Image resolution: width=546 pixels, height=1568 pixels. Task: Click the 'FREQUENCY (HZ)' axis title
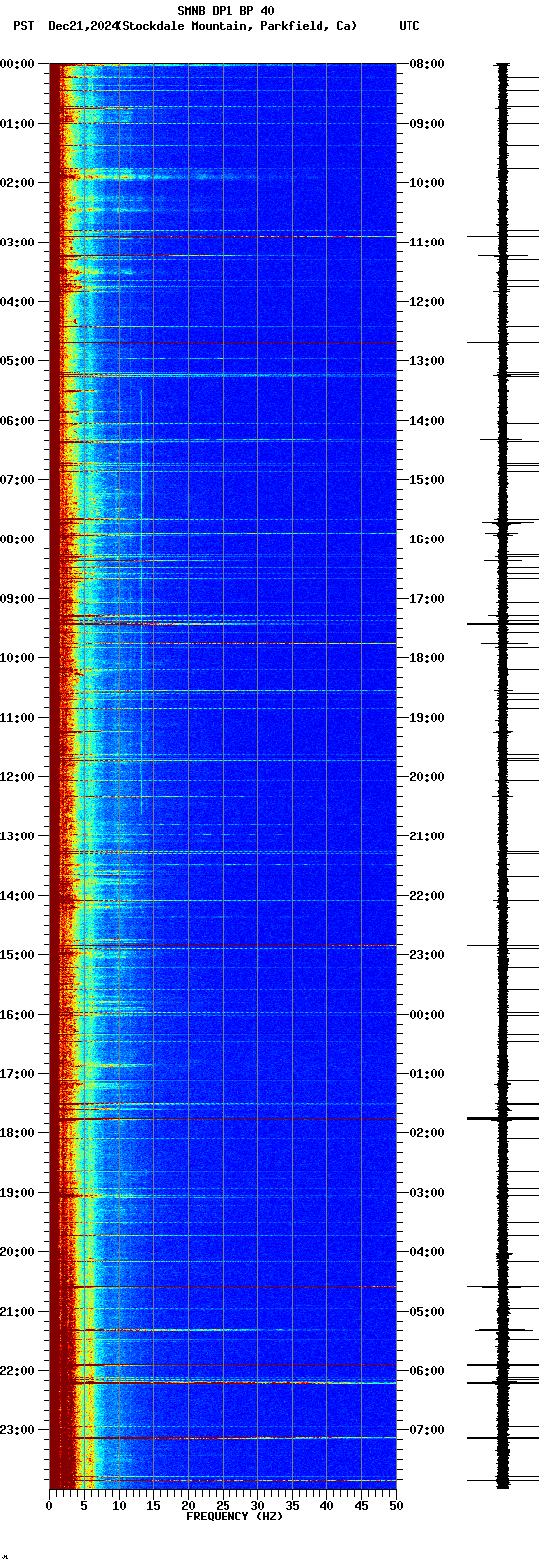(x=234, y=1517)
